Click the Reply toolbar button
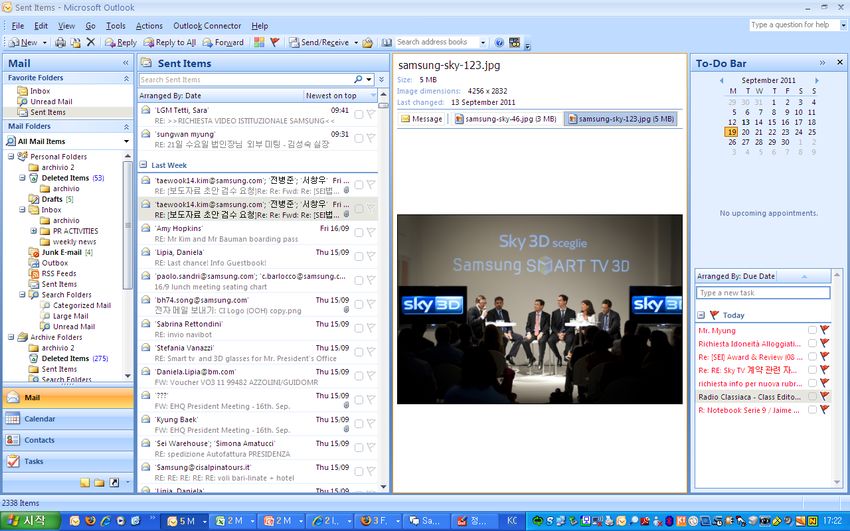The image size is (850, 531). (120, 42)
